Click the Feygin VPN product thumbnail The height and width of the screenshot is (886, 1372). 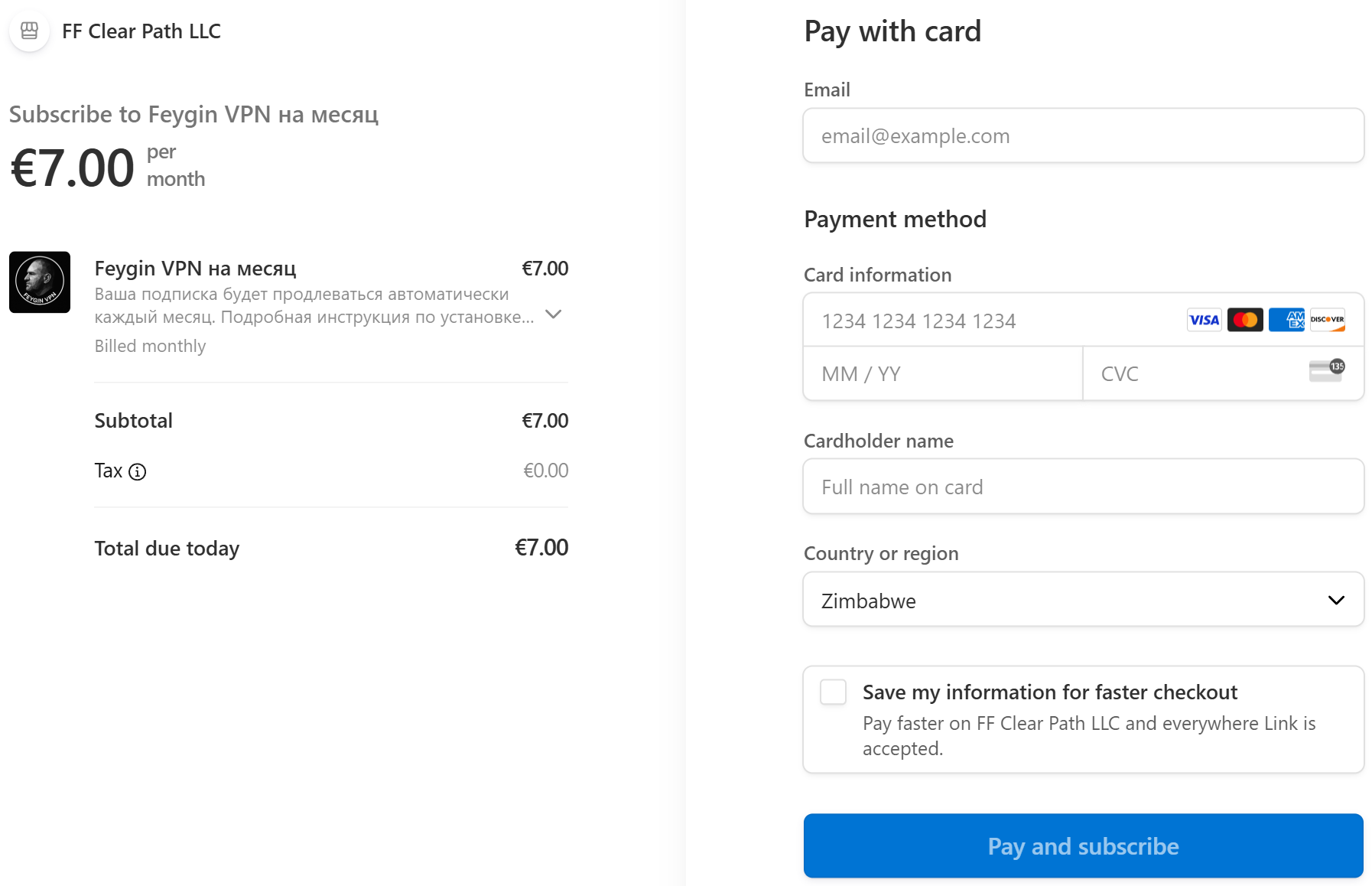(x=40, y=282)
